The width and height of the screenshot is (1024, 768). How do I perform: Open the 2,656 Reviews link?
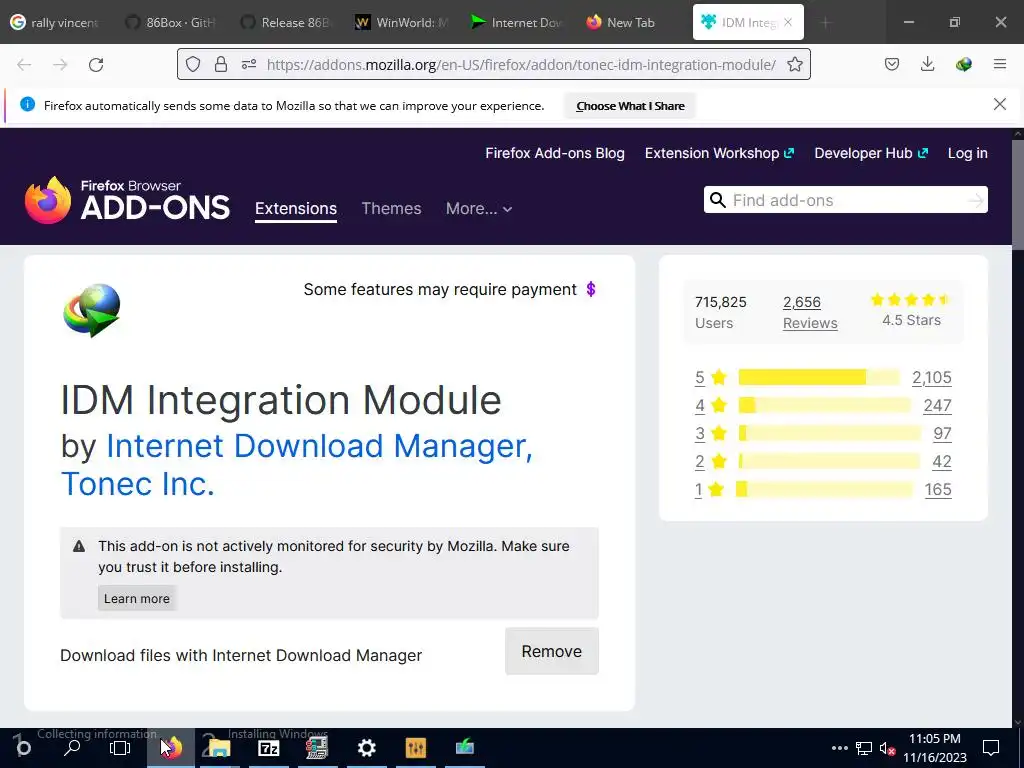coord(810,312)
